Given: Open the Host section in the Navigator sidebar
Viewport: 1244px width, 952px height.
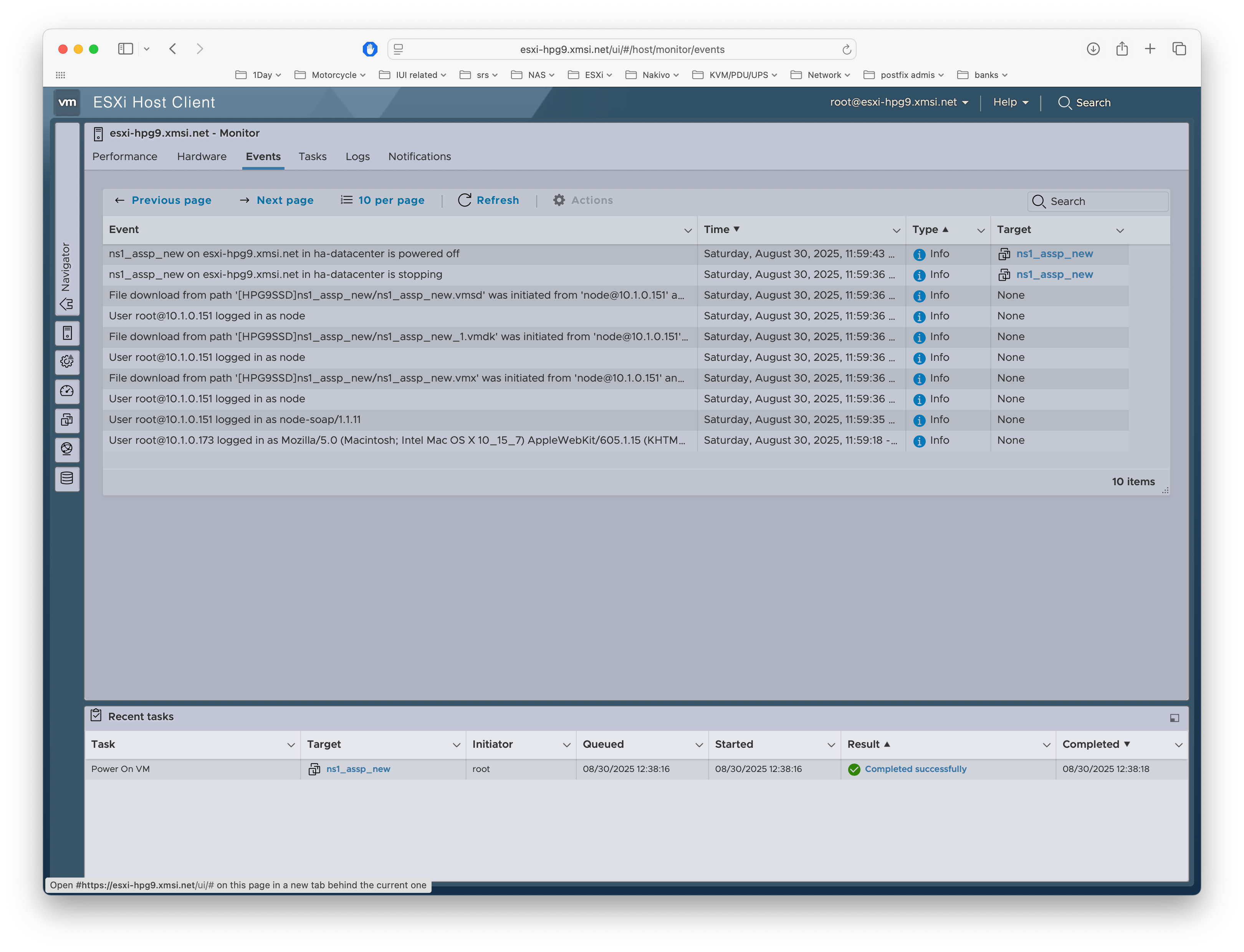Looking at the screenshot, I should (67, 333).
